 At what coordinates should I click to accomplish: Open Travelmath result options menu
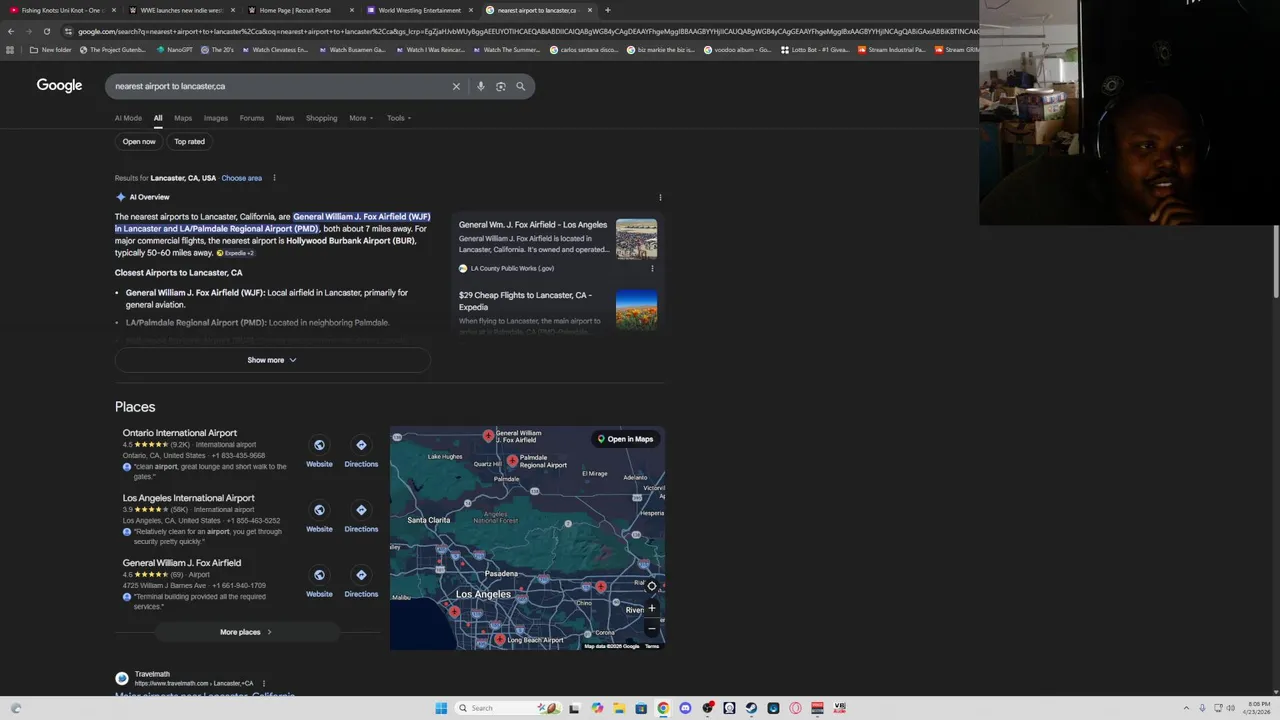click(264, 683)
